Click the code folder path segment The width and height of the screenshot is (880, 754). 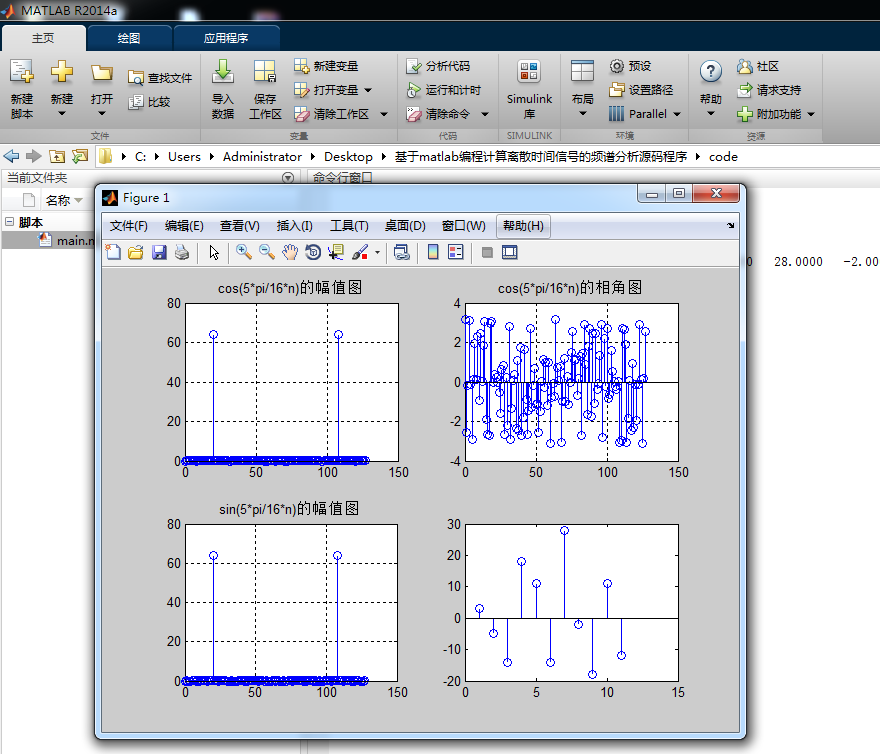tap(723, 157)
